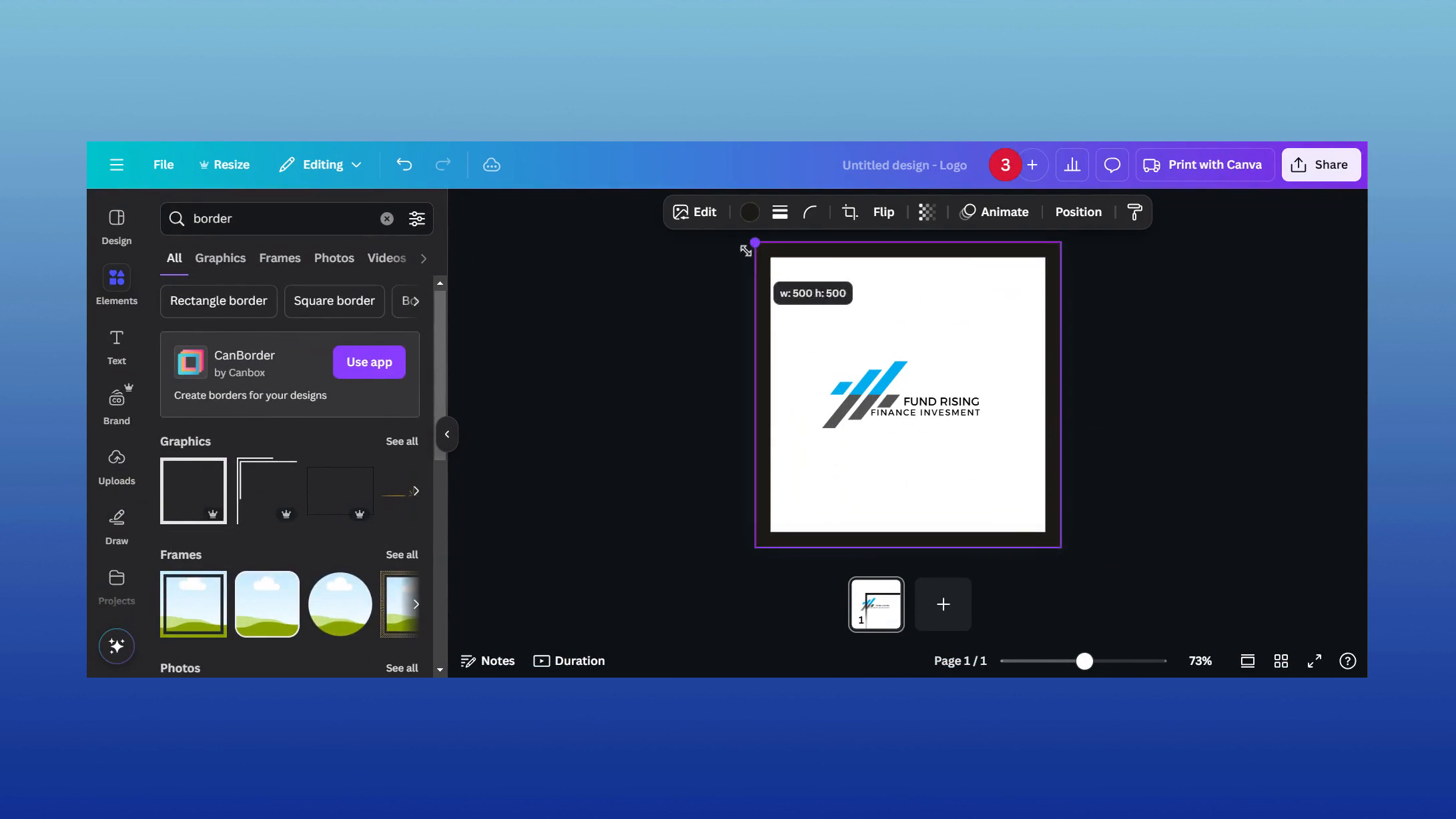Viewport: 1456px width, 819px height.
Task: Switch to the Frames tab in search results
Action: tap(280, 258)
